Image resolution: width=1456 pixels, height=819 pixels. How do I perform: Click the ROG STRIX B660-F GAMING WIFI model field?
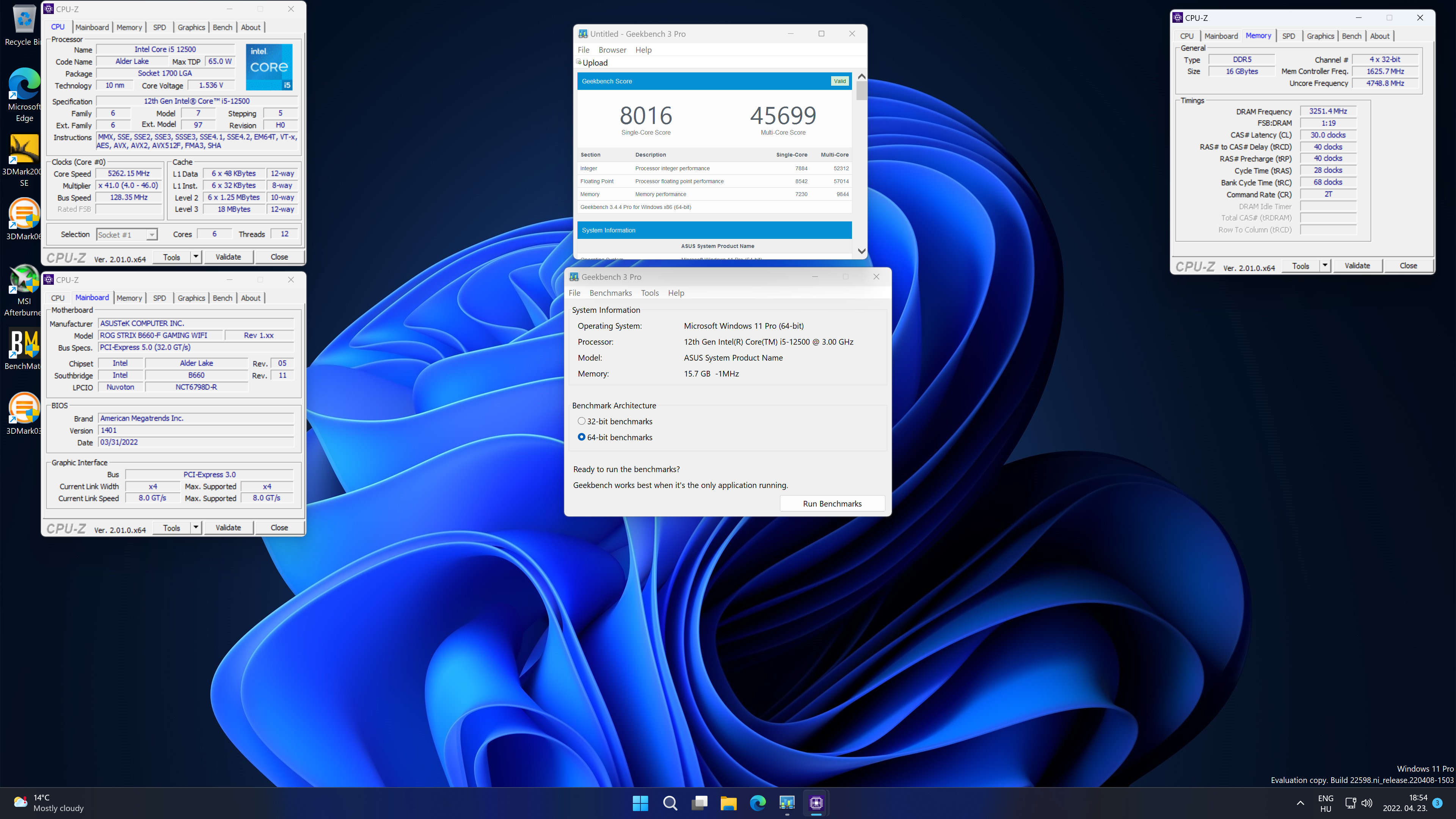160,335
